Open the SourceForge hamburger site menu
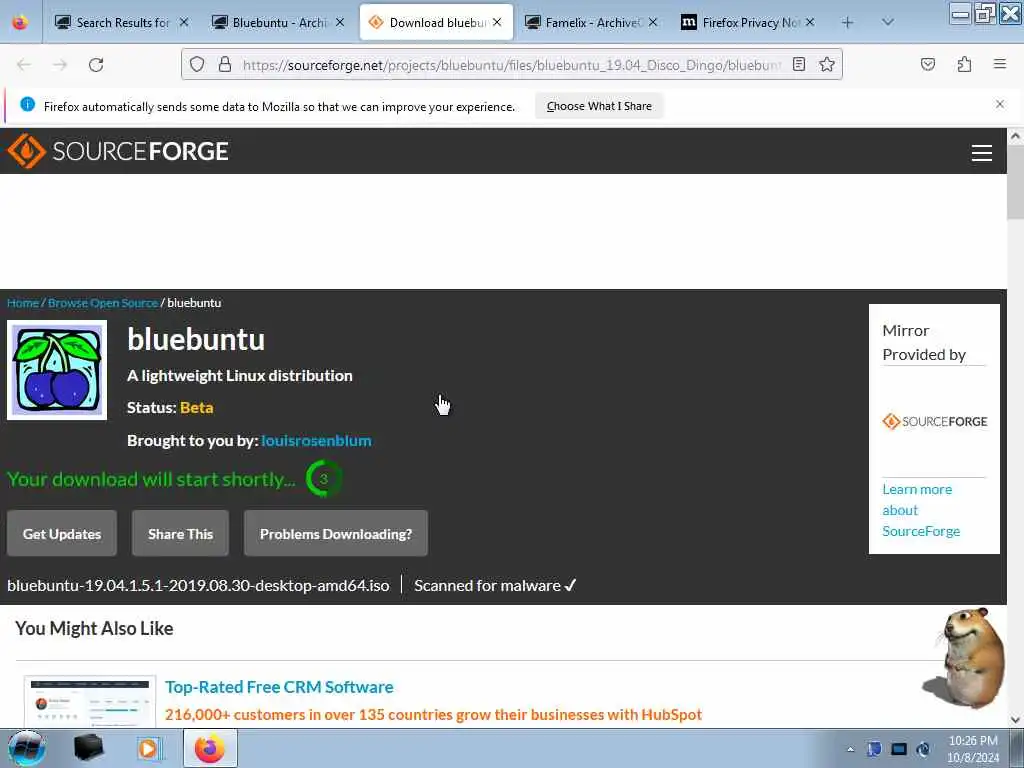Viewport: 1024px width, 768px height. pos(982,153)
